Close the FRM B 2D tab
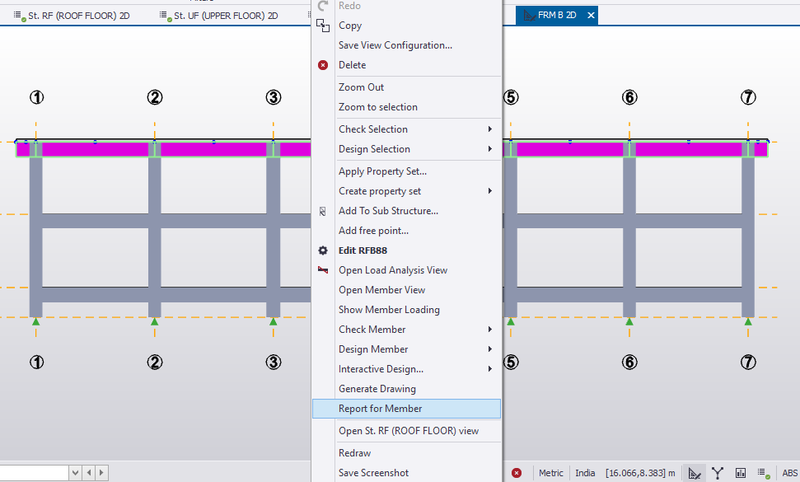The height and width of the screenshot is (482, 800). (x=591, y=15)
